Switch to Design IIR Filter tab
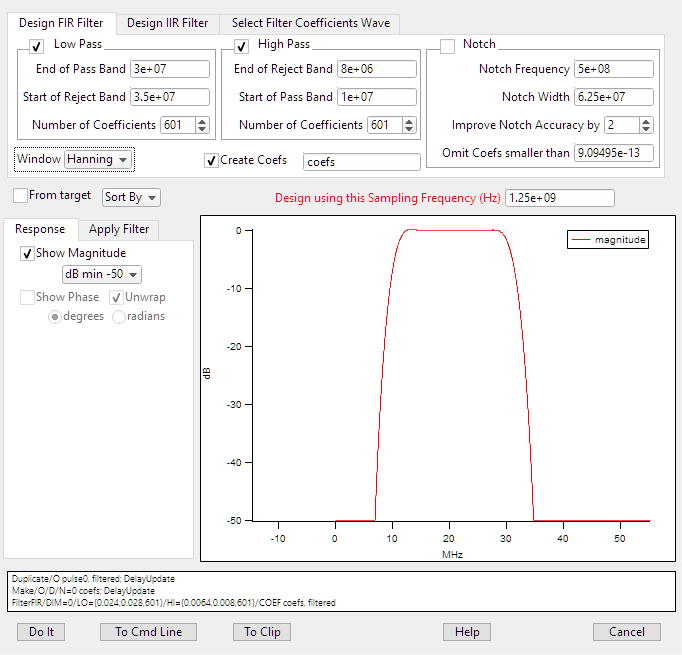682x655 pixels. tap(167, 23)
